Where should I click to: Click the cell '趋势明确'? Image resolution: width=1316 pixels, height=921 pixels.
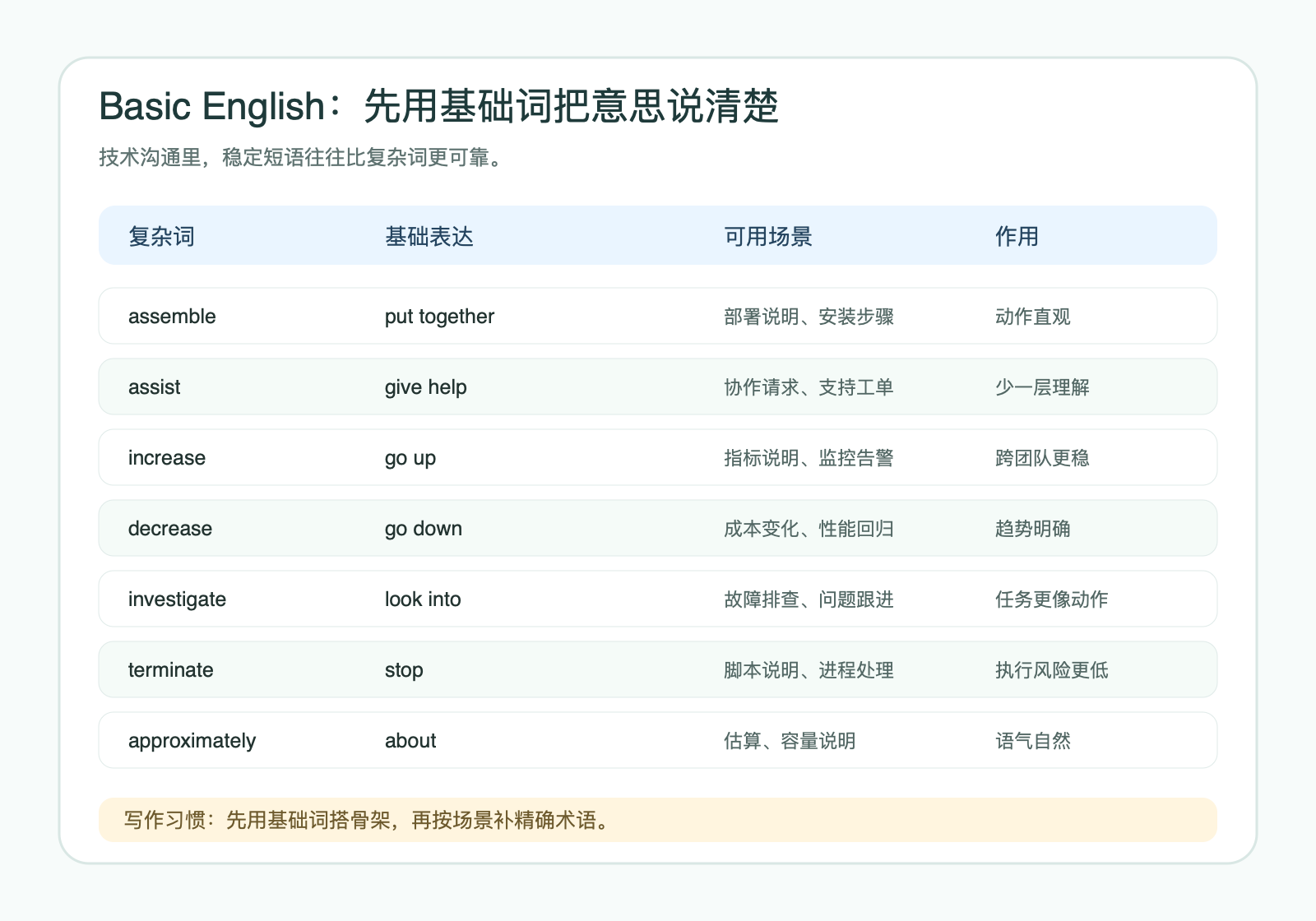click(x=1033, y=529)
